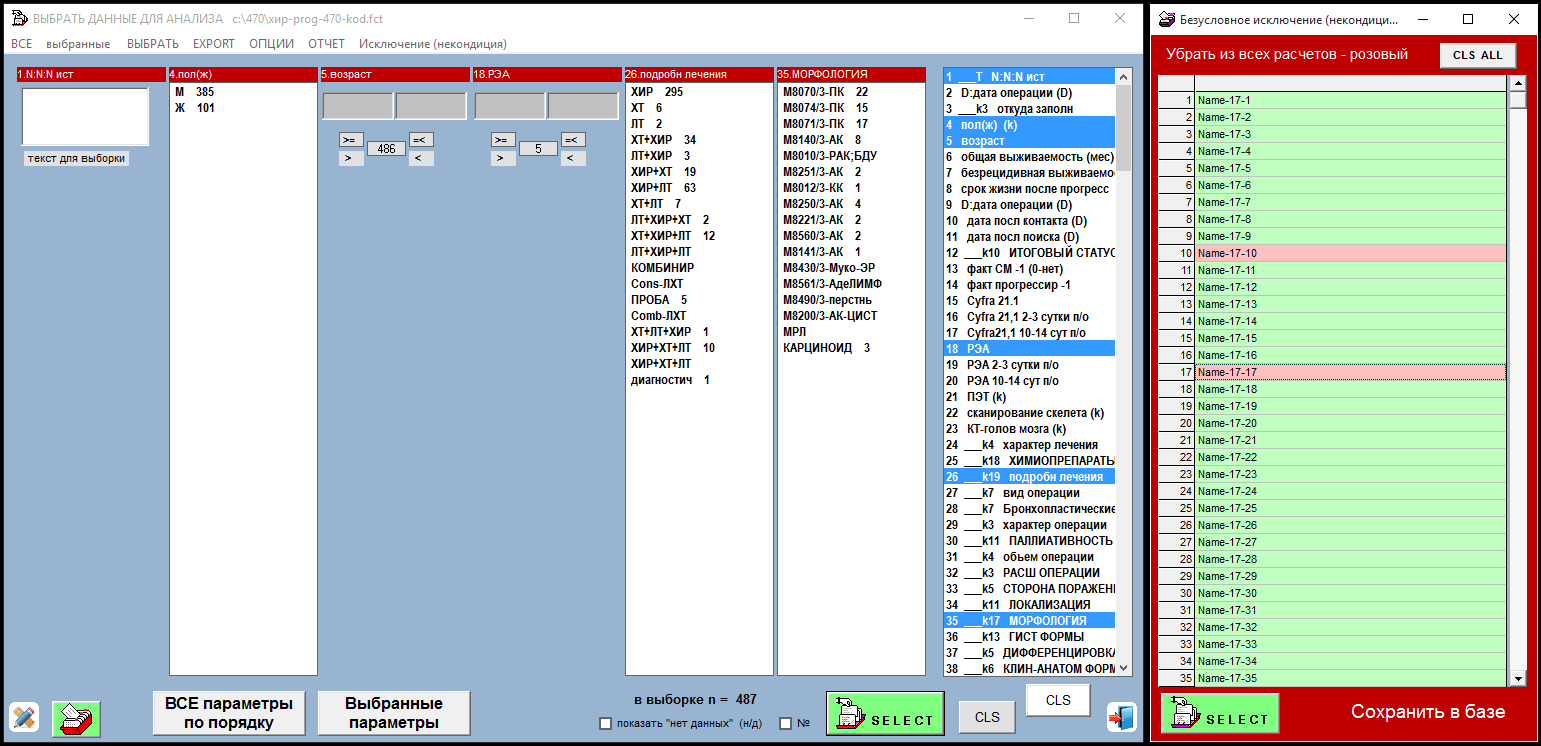Click app icon in main window title bar
This screenshot has height=746, width=1541.
(18, 18)
